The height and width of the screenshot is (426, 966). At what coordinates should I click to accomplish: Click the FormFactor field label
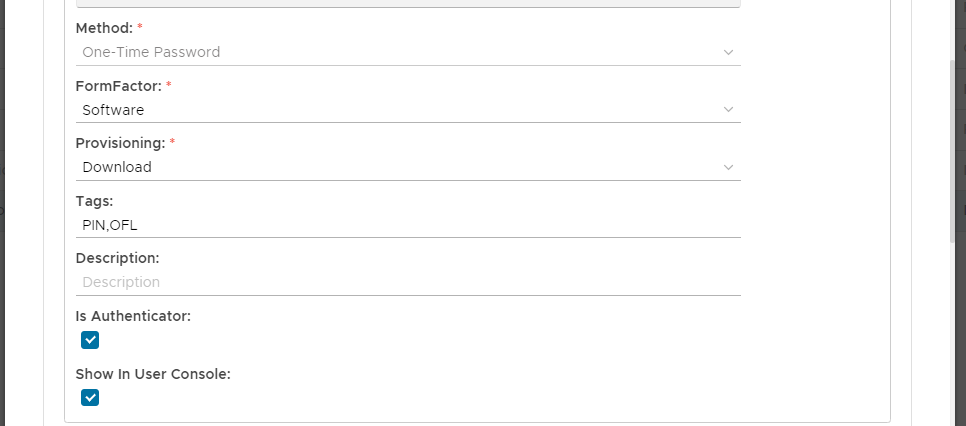pos(118,86)
